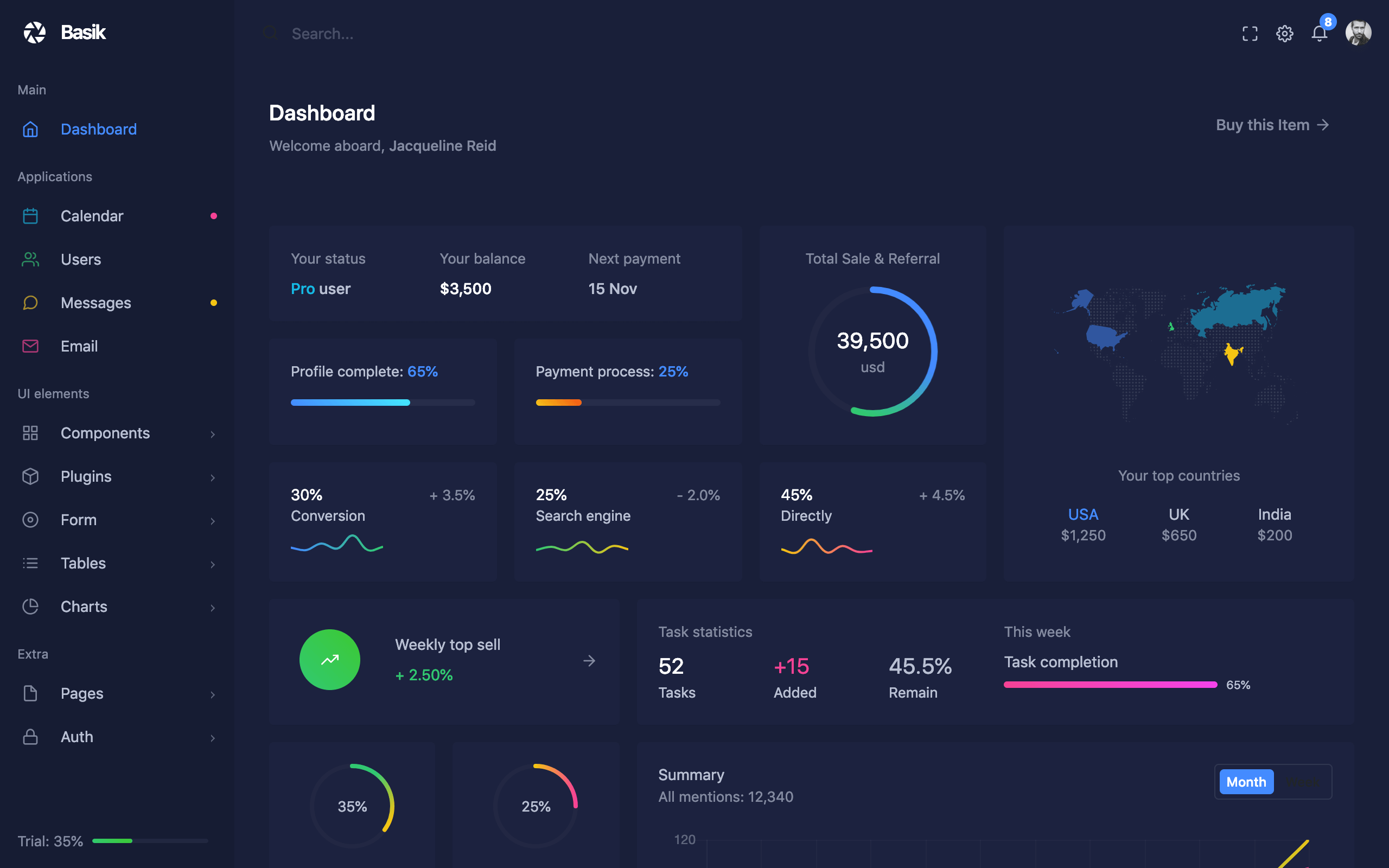Click the "Pro user" status text

tap(320, 288)
